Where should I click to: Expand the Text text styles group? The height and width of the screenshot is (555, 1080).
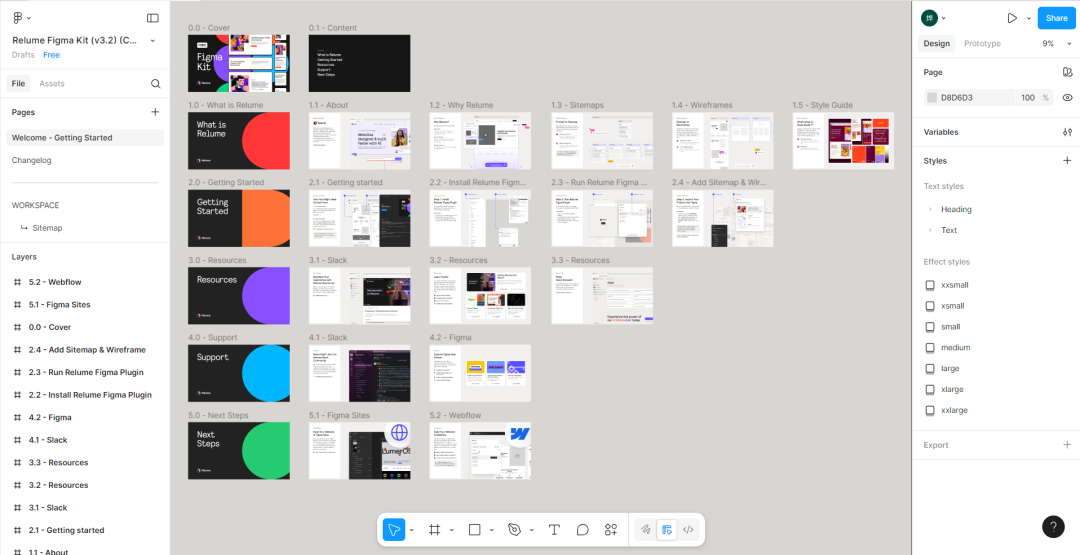click(x=930, y=230)
